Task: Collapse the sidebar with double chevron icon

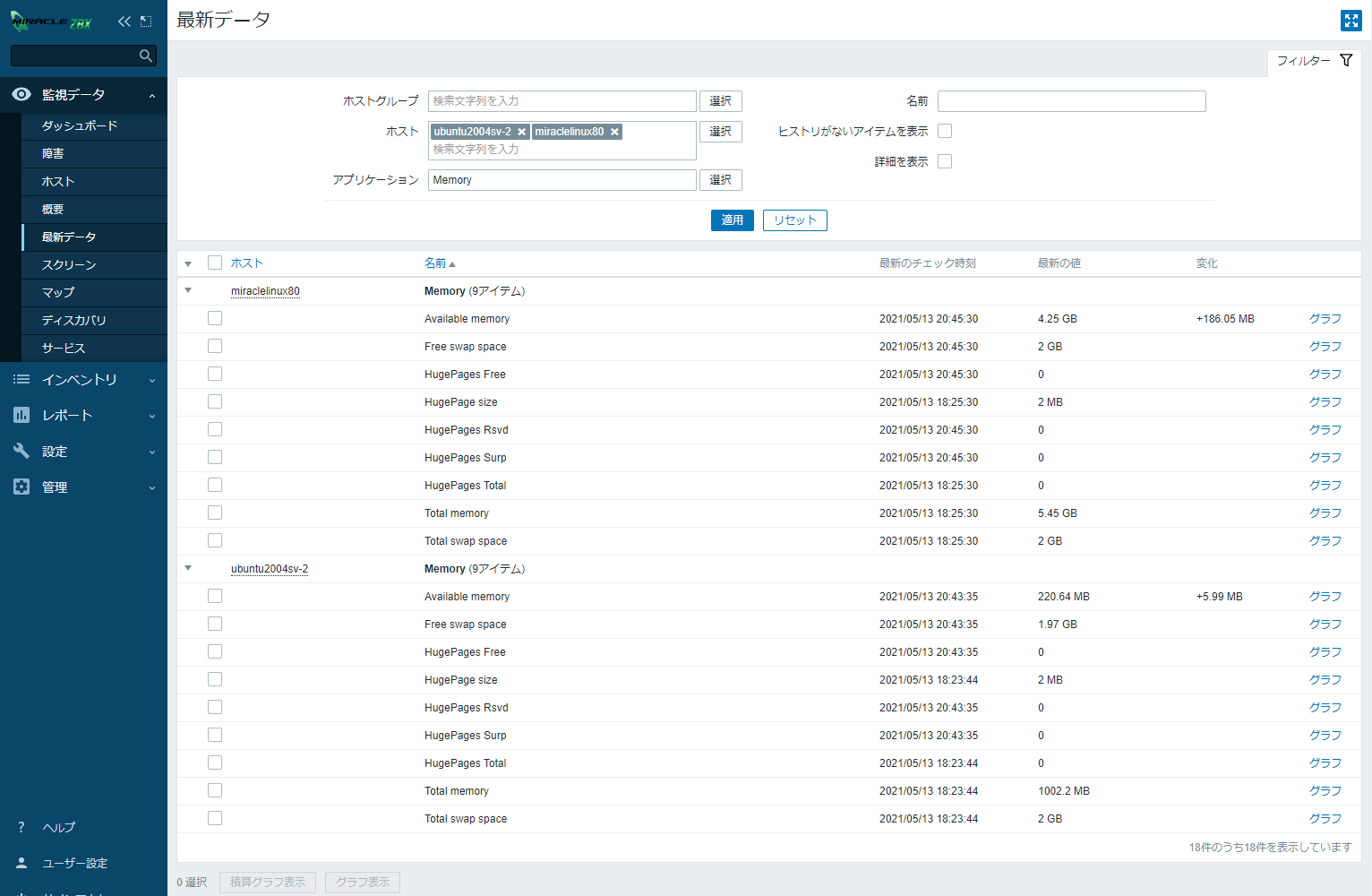Action: pyautogui.click(x=124, y=22)
